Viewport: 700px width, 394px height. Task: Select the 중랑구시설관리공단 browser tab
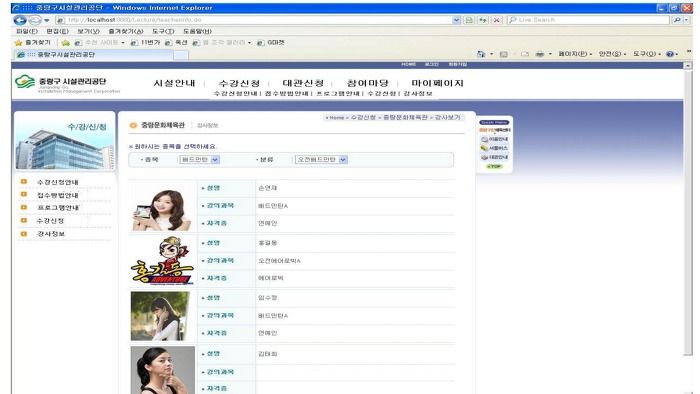93,54
